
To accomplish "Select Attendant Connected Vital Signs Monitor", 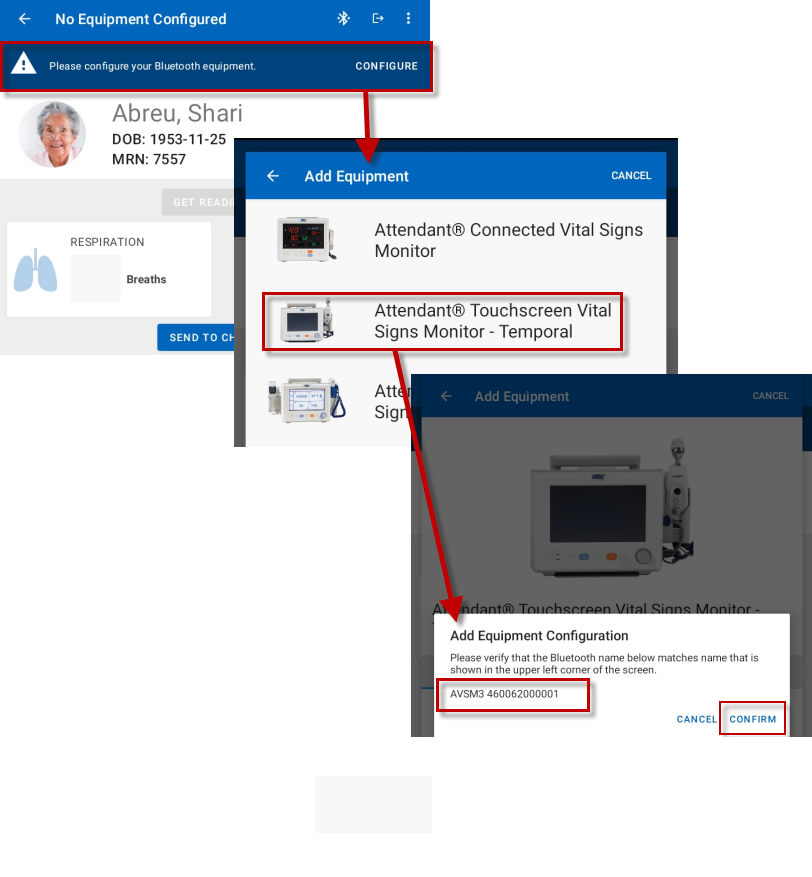I will pos(508,240).
